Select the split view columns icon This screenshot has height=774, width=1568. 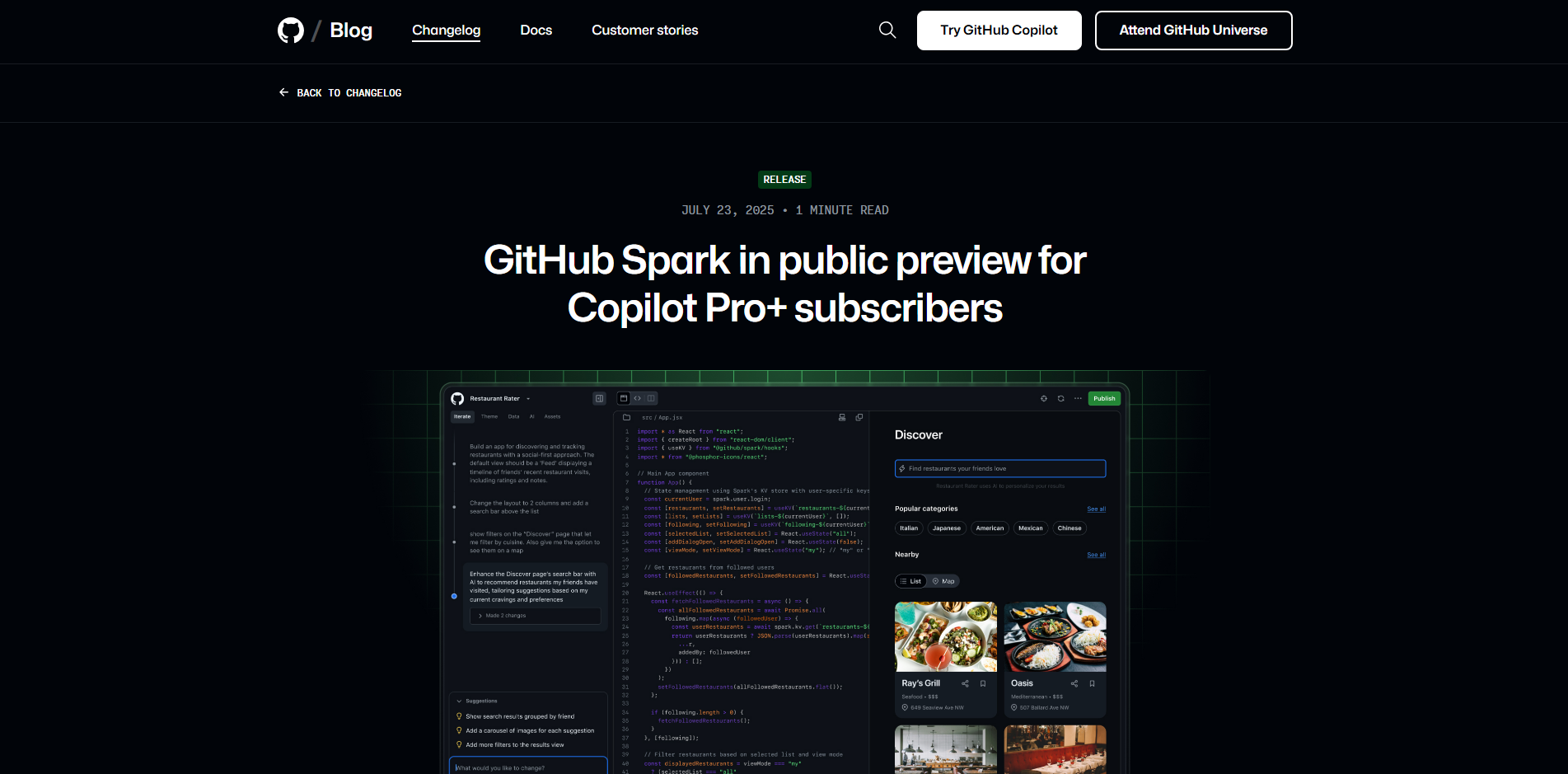[651, 399]
